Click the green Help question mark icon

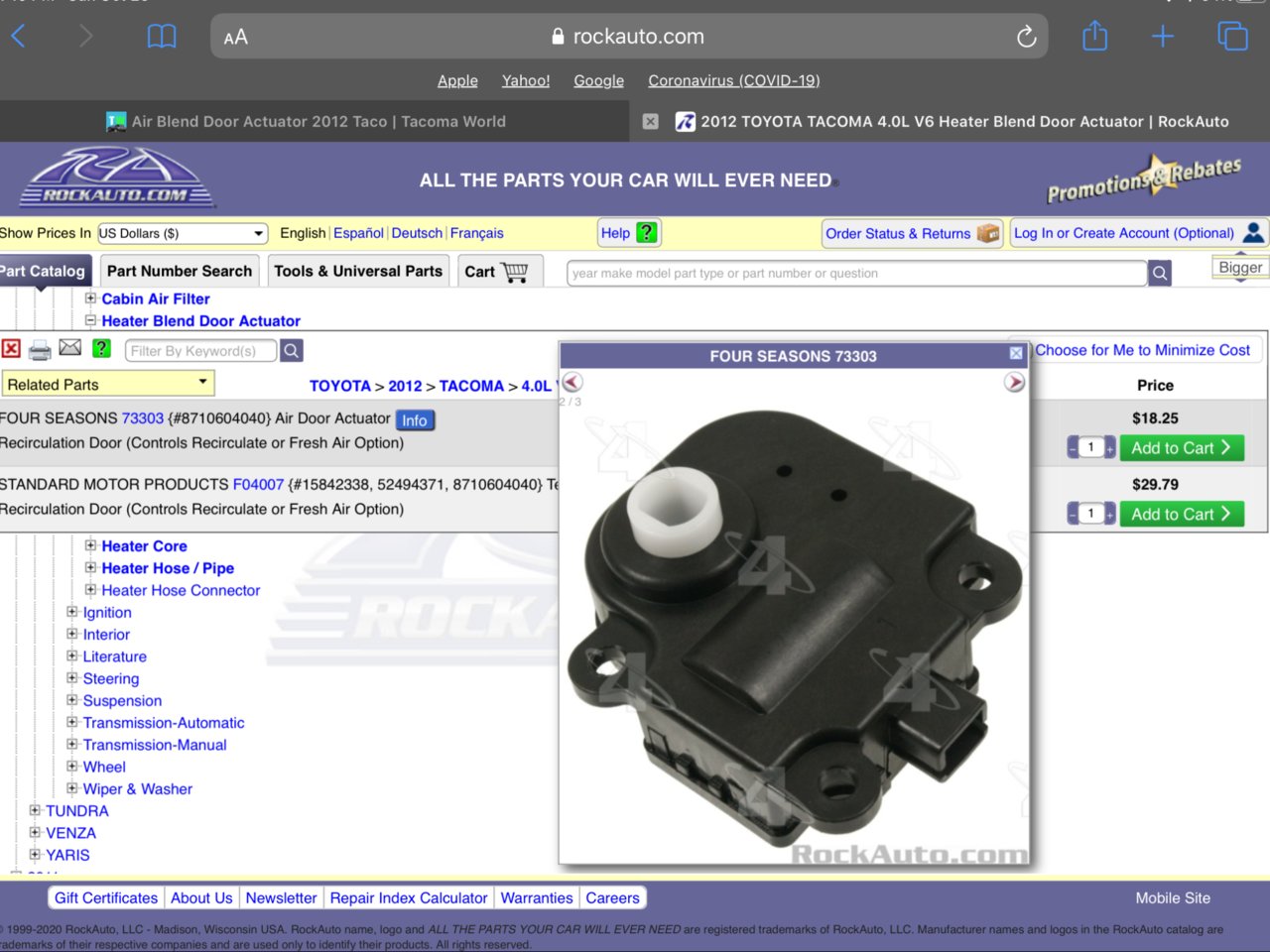click(646, 233)
